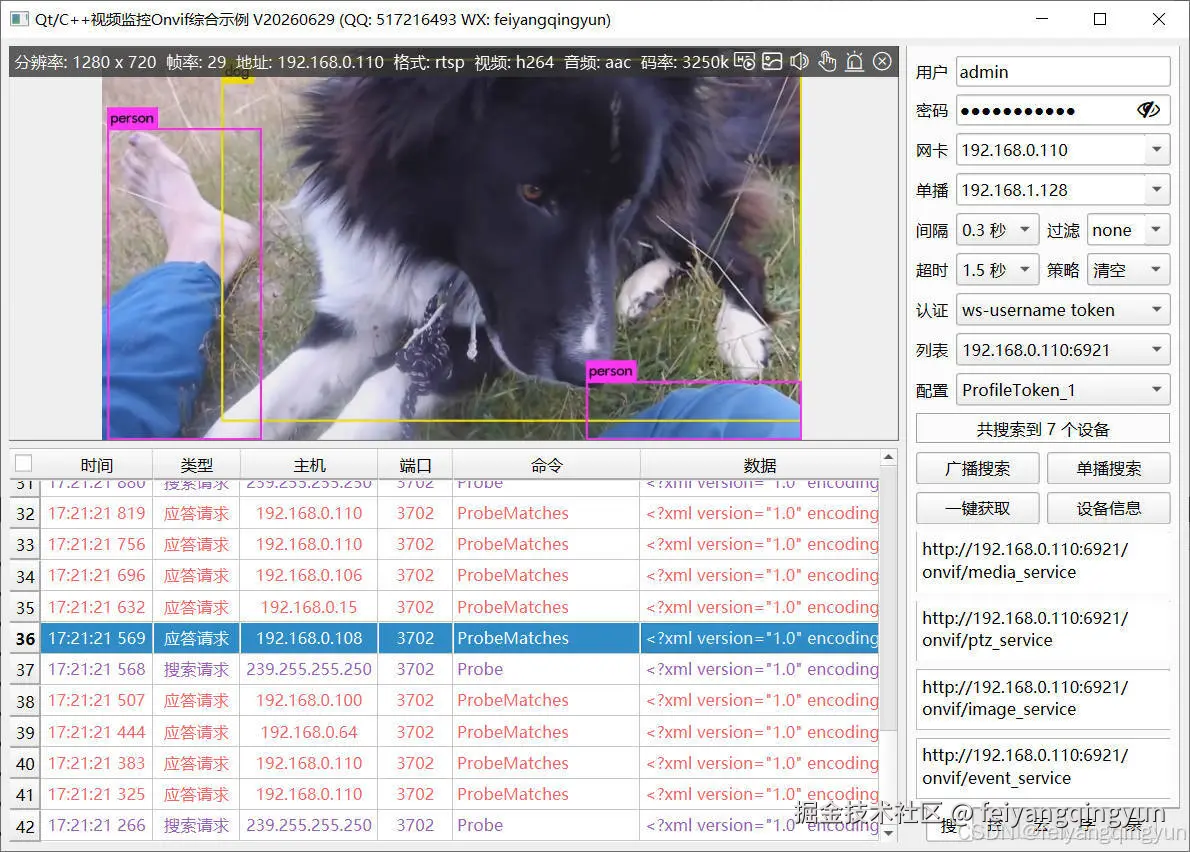Screen dimensions: 1190x852
Task: Click time cell 17:21:21 444 in row 39
Action: [96, 732]
